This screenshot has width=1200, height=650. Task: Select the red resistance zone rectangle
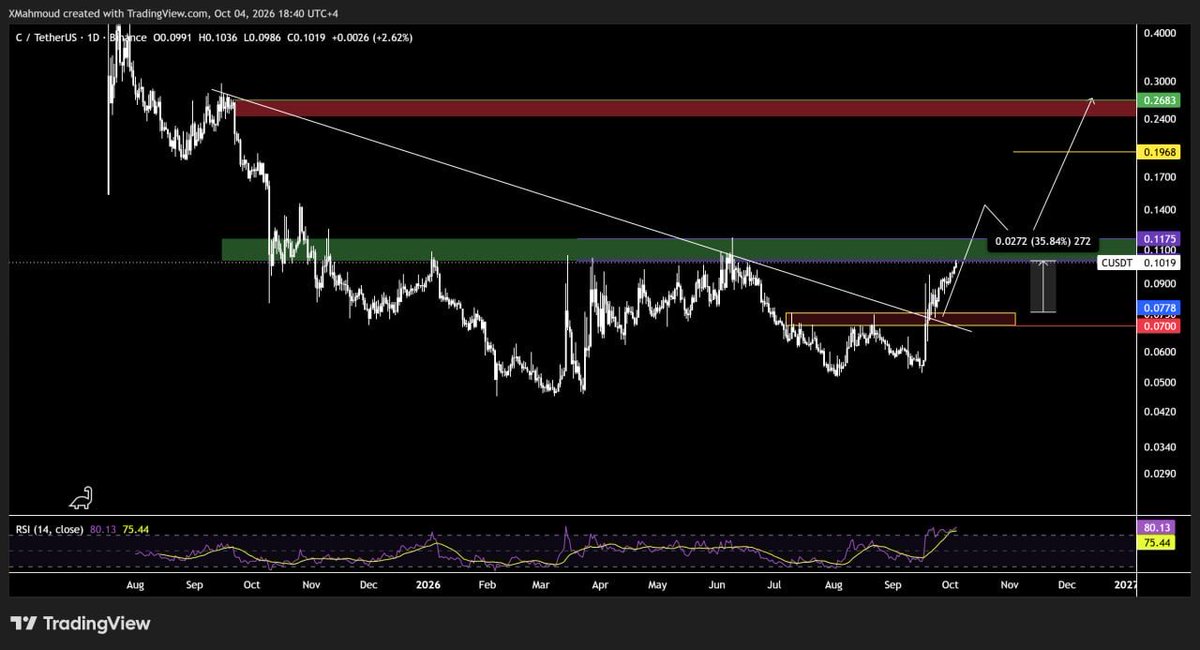pos(684,107)
